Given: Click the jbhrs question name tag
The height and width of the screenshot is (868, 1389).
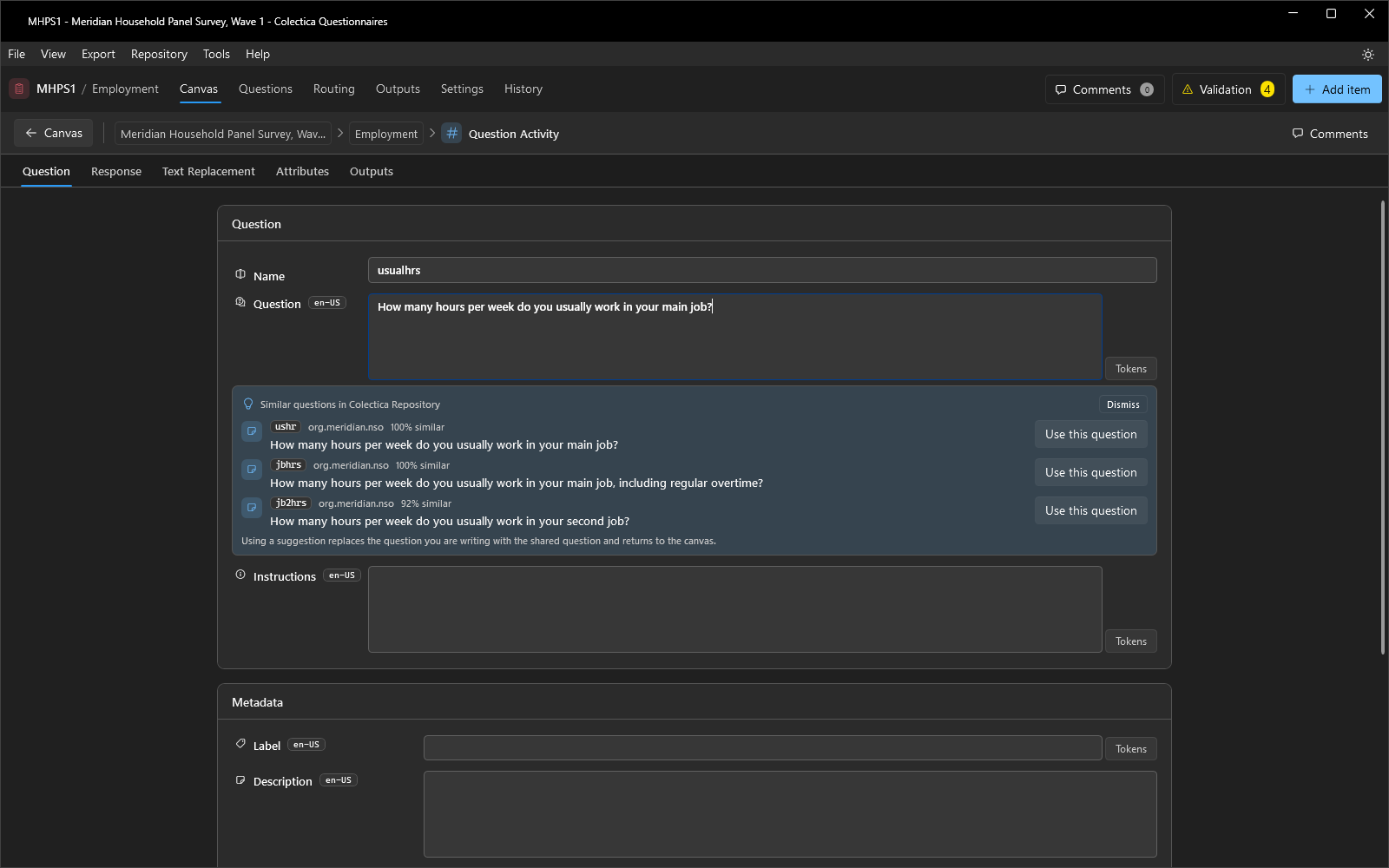Looking at the screenshot, I should [288, 465].
